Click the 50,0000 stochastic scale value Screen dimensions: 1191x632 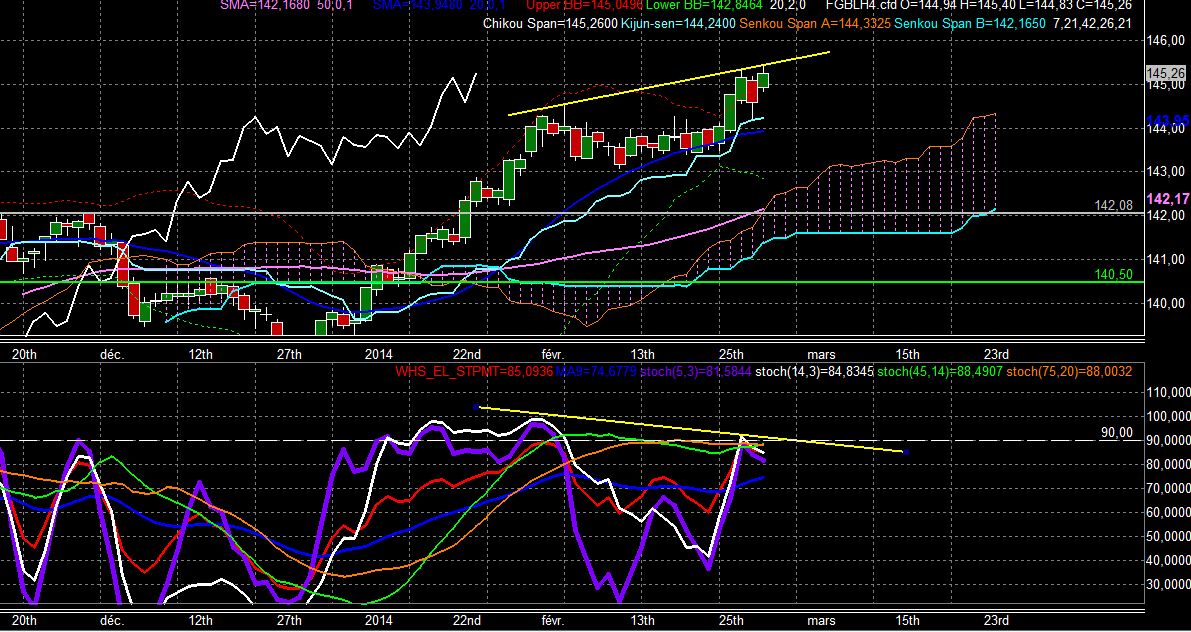1170,536
